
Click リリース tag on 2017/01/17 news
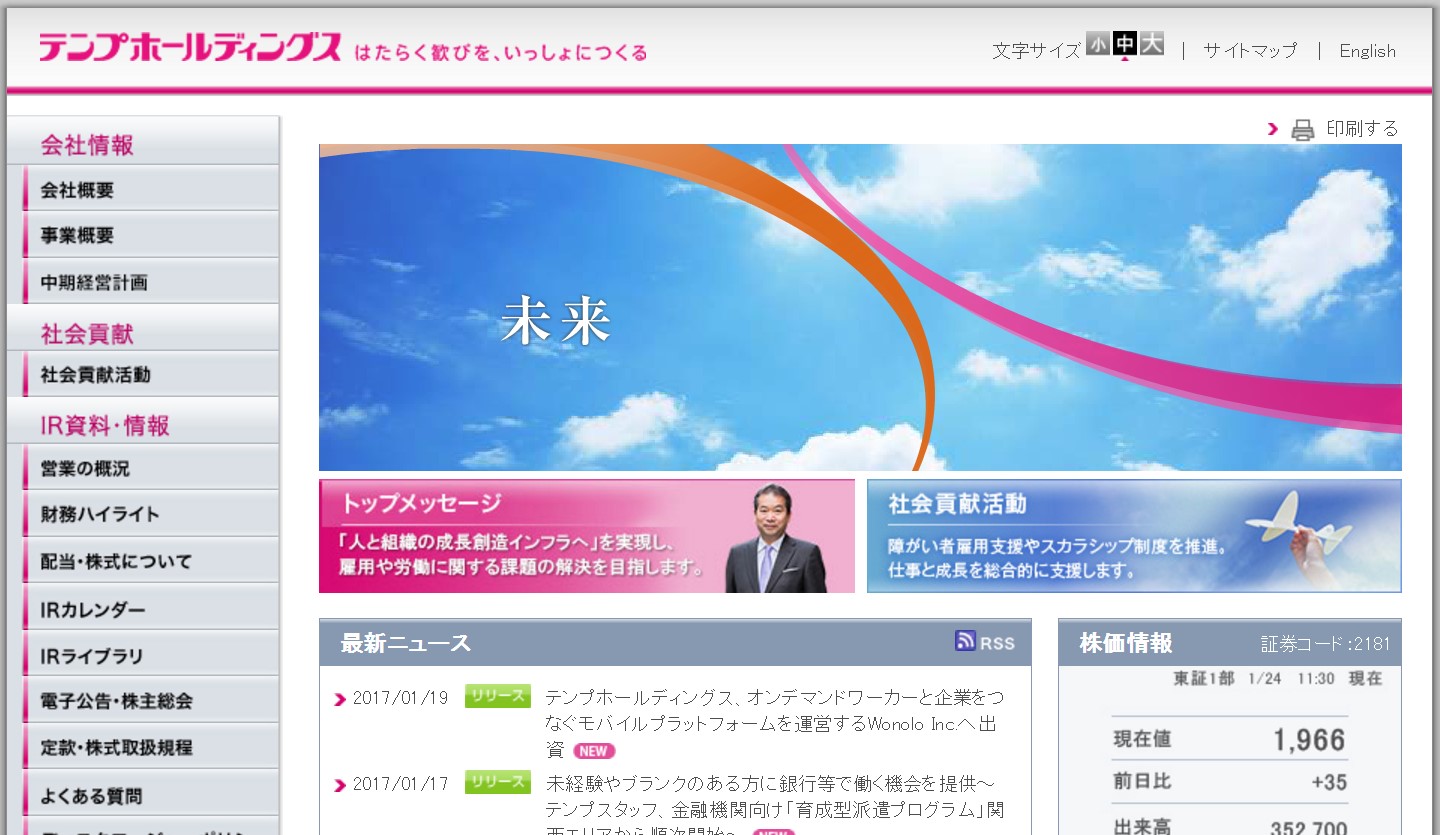(x=498, y=782)
